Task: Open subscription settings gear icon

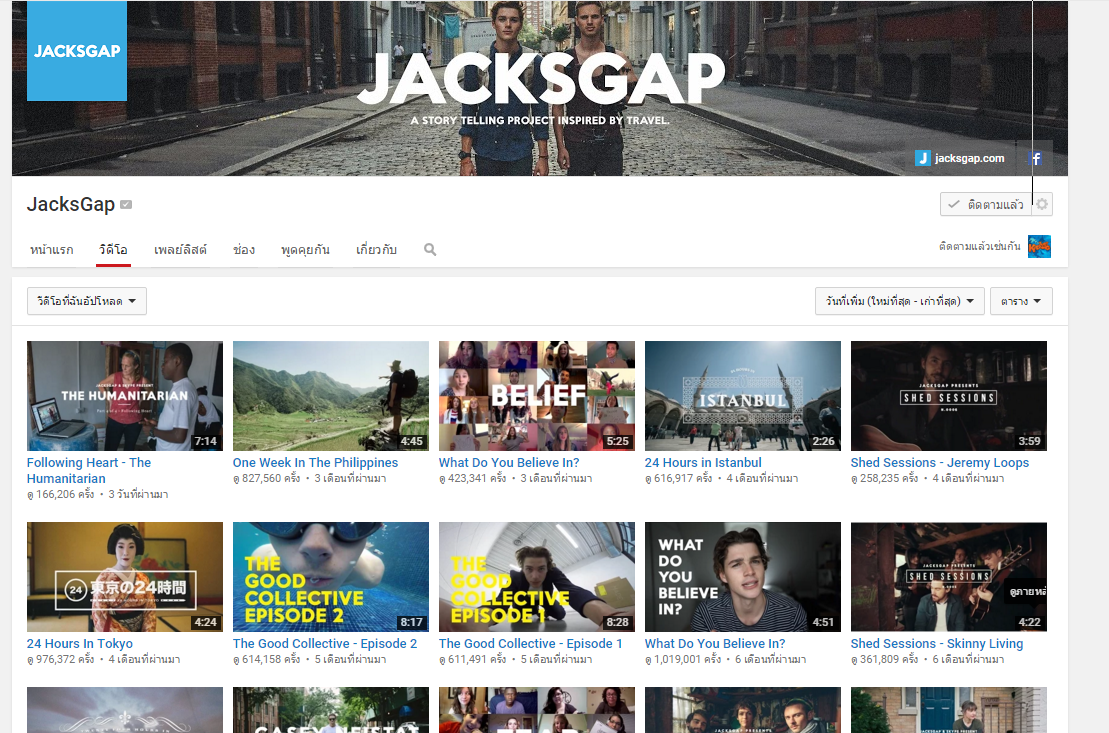Action: point(1043,204)
